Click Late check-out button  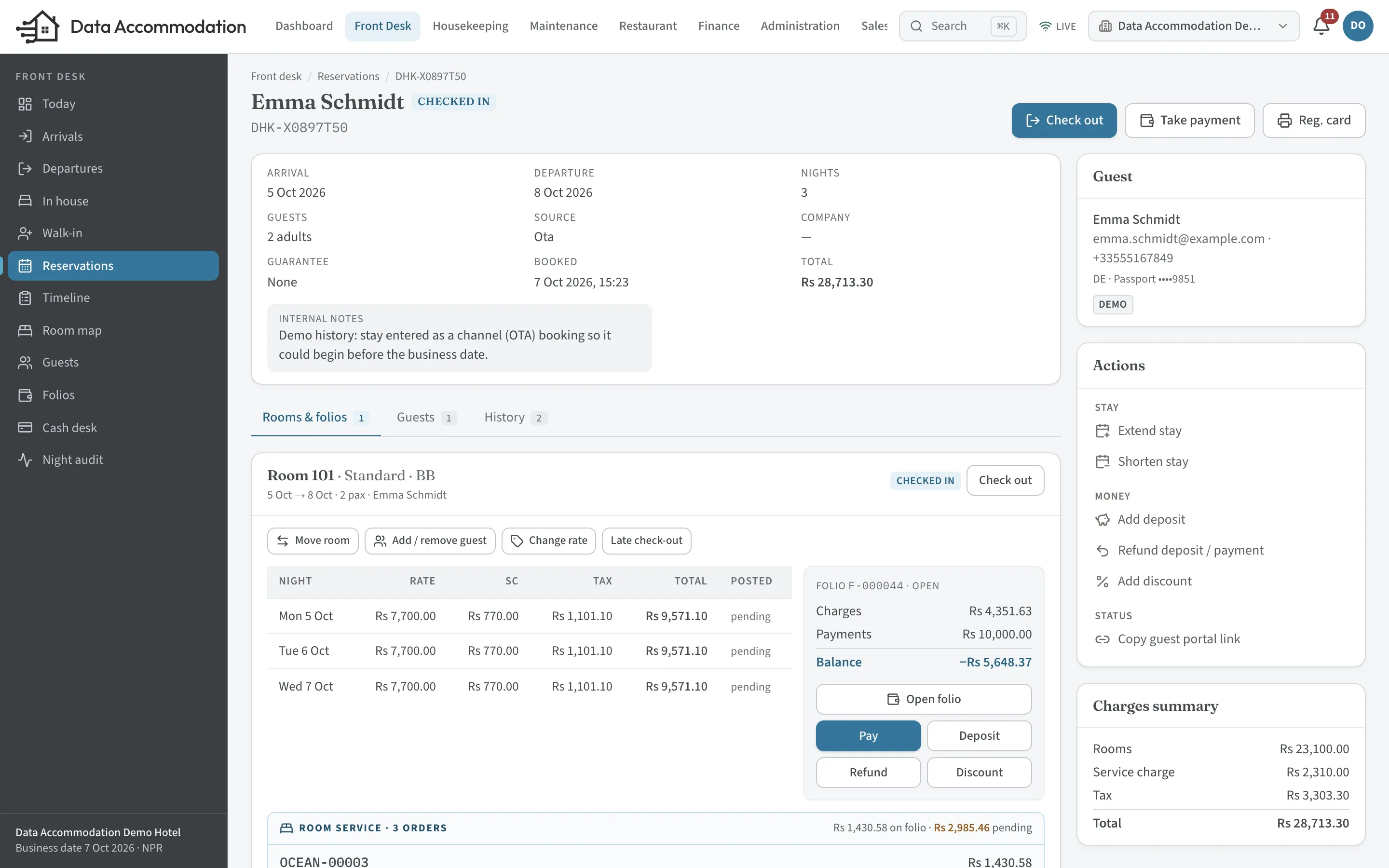click(646, 541)
